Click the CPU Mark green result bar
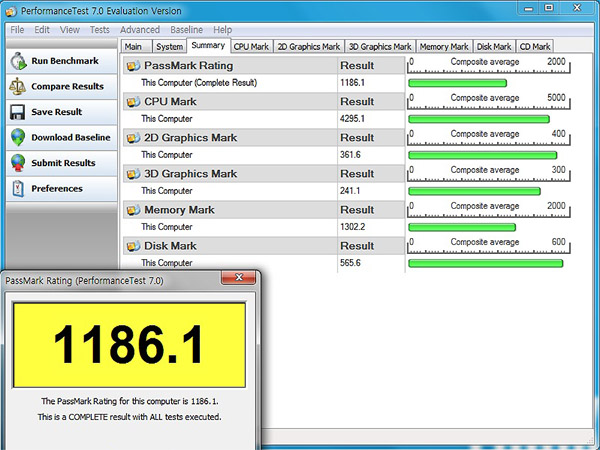Image resolution: width=600 pixels, height=450 pixels. pos(479,119)
